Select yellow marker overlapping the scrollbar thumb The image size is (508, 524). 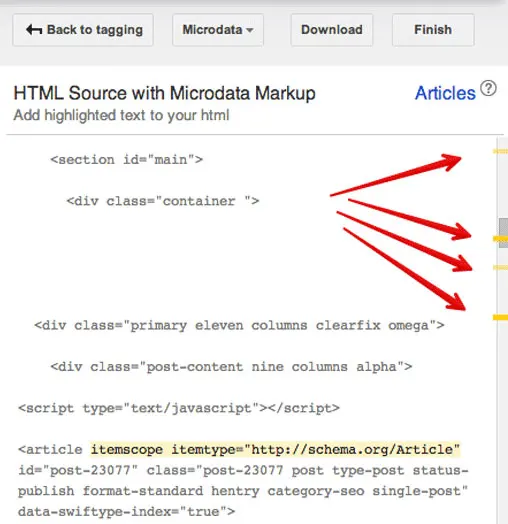point(500,239)
